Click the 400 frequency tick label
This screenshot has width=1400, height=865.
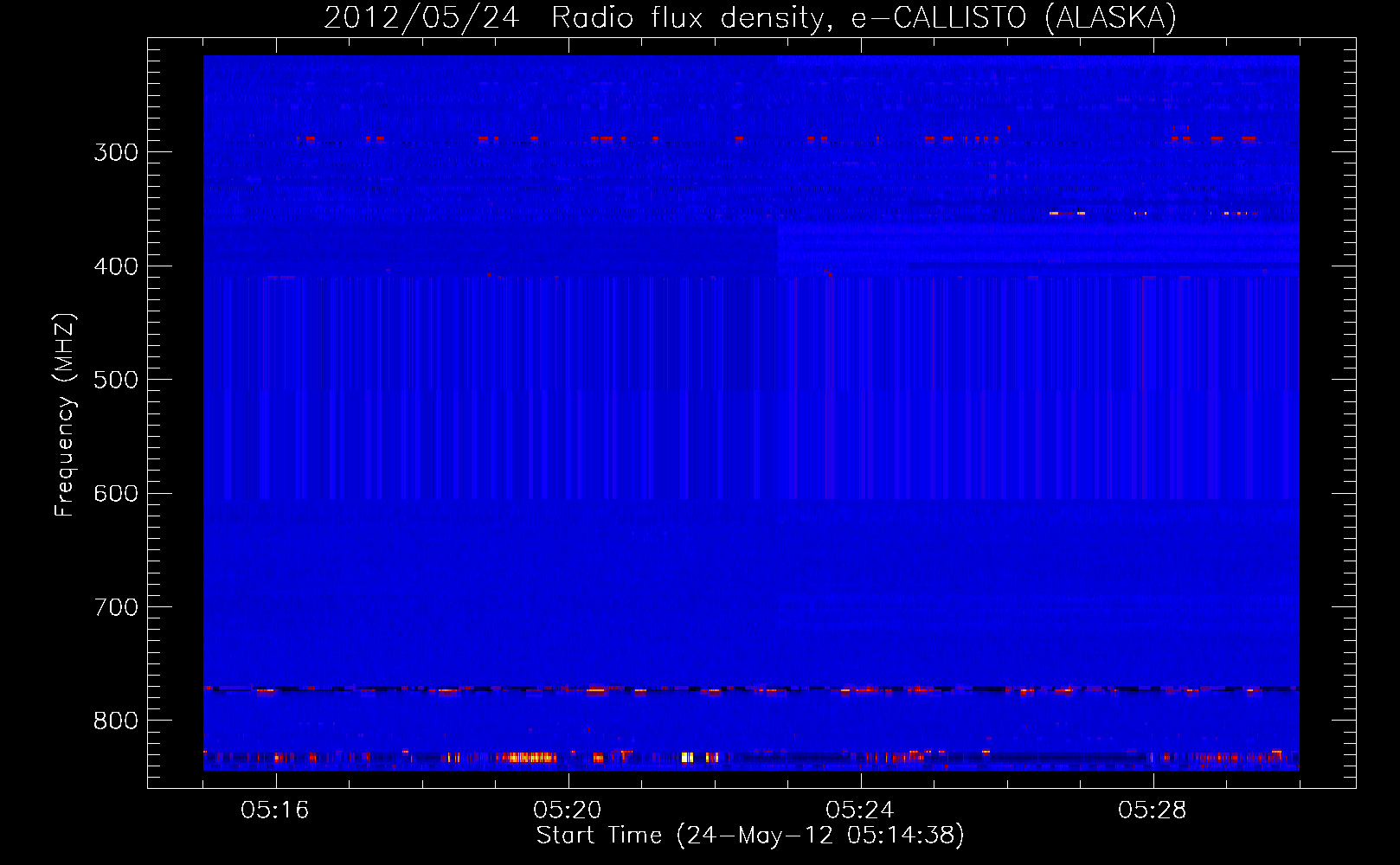click(116, 266)
